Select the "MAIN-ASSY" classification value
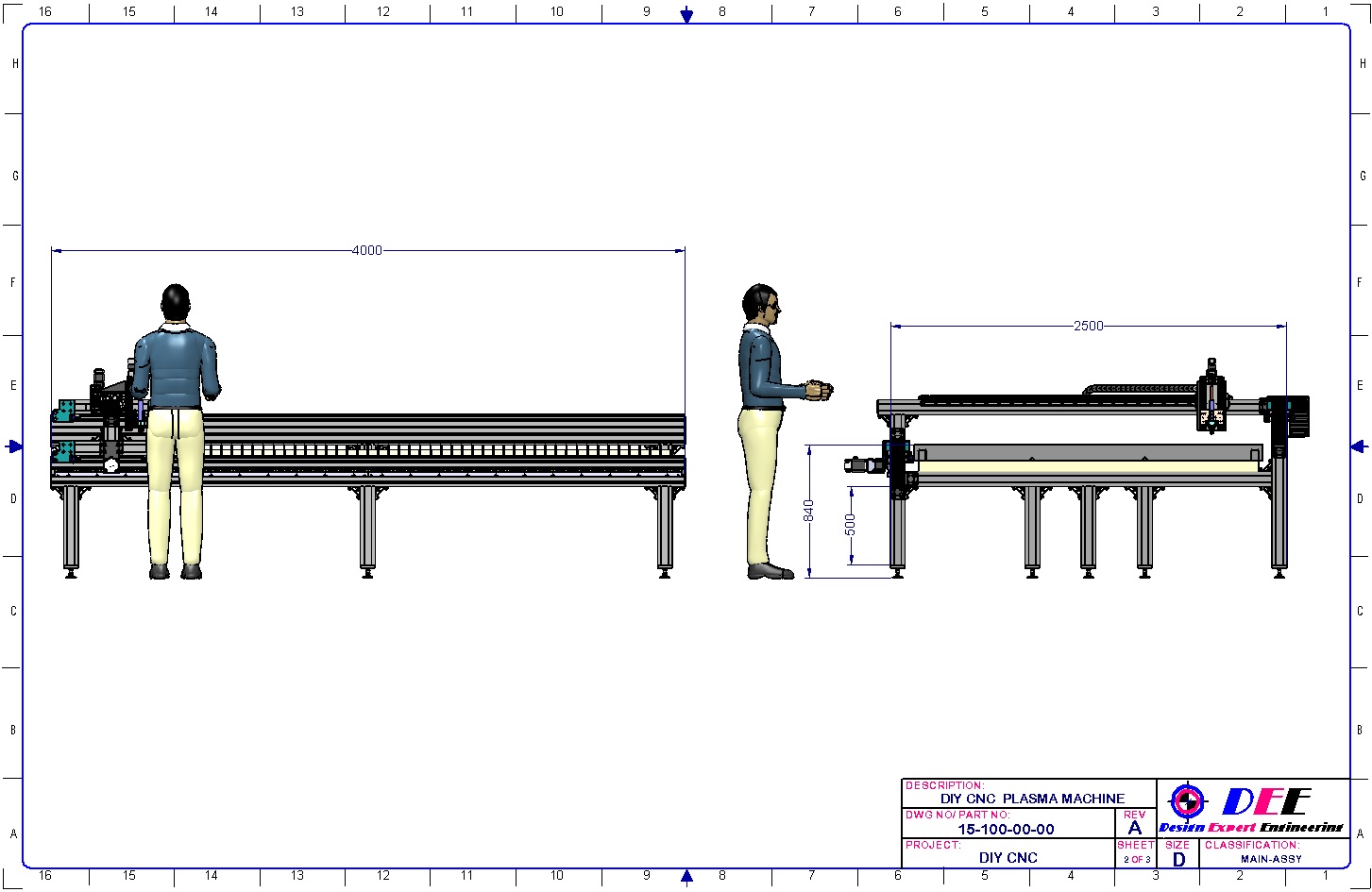The height and width of the screenshot is (892, 1372). coord(1271,859)
